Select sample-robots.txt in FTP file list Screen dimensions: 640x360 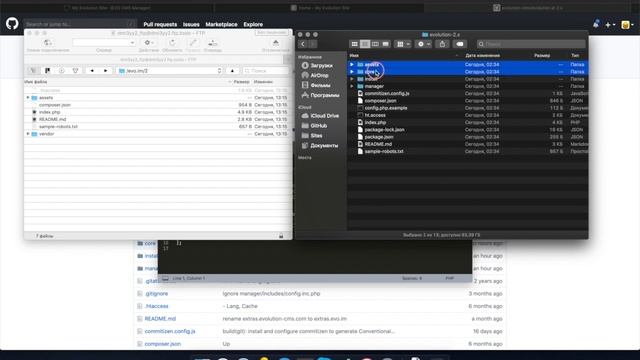tap(58, 127)
